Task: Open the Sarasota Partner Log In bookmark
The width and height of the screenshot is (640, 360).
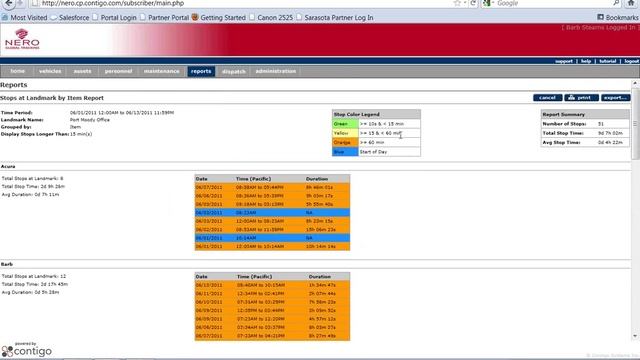Action: (335, 18)
